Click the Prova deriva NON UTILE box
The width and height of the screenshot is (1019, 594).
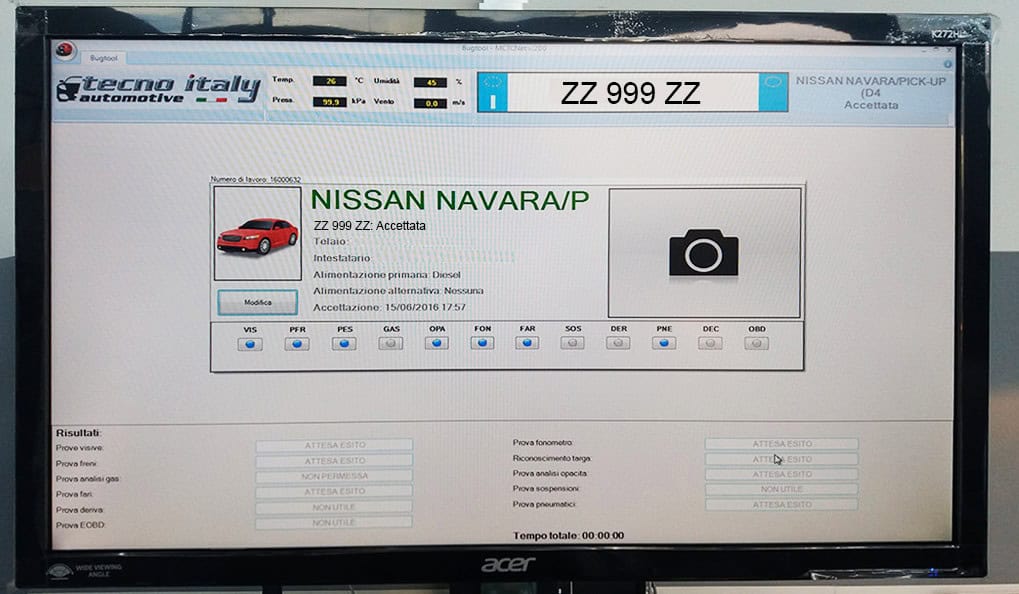click(x=334, y=507)
